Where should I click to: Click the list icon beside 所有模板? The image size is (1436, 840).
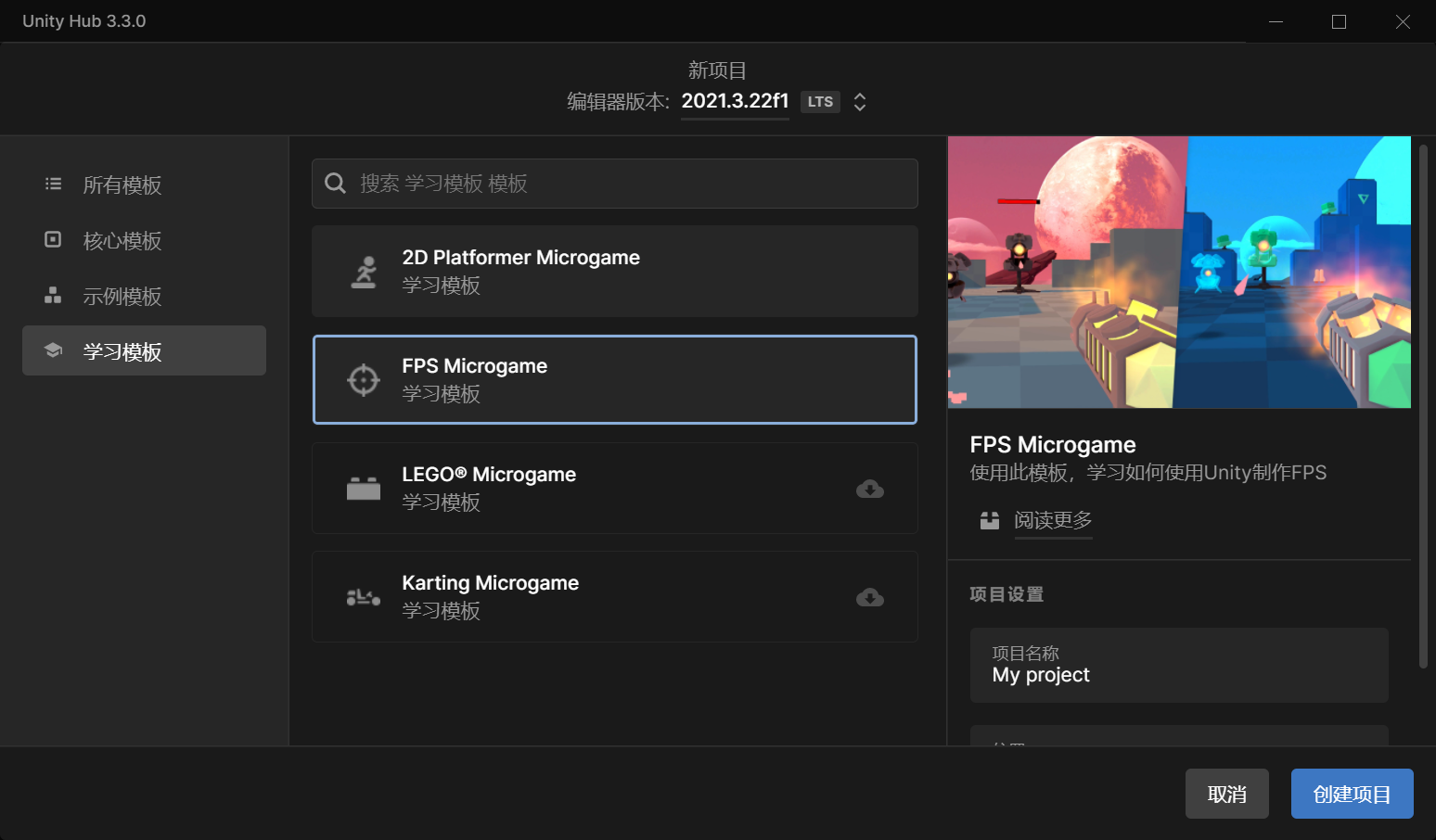pyautogui.click(x=54, y=185)
